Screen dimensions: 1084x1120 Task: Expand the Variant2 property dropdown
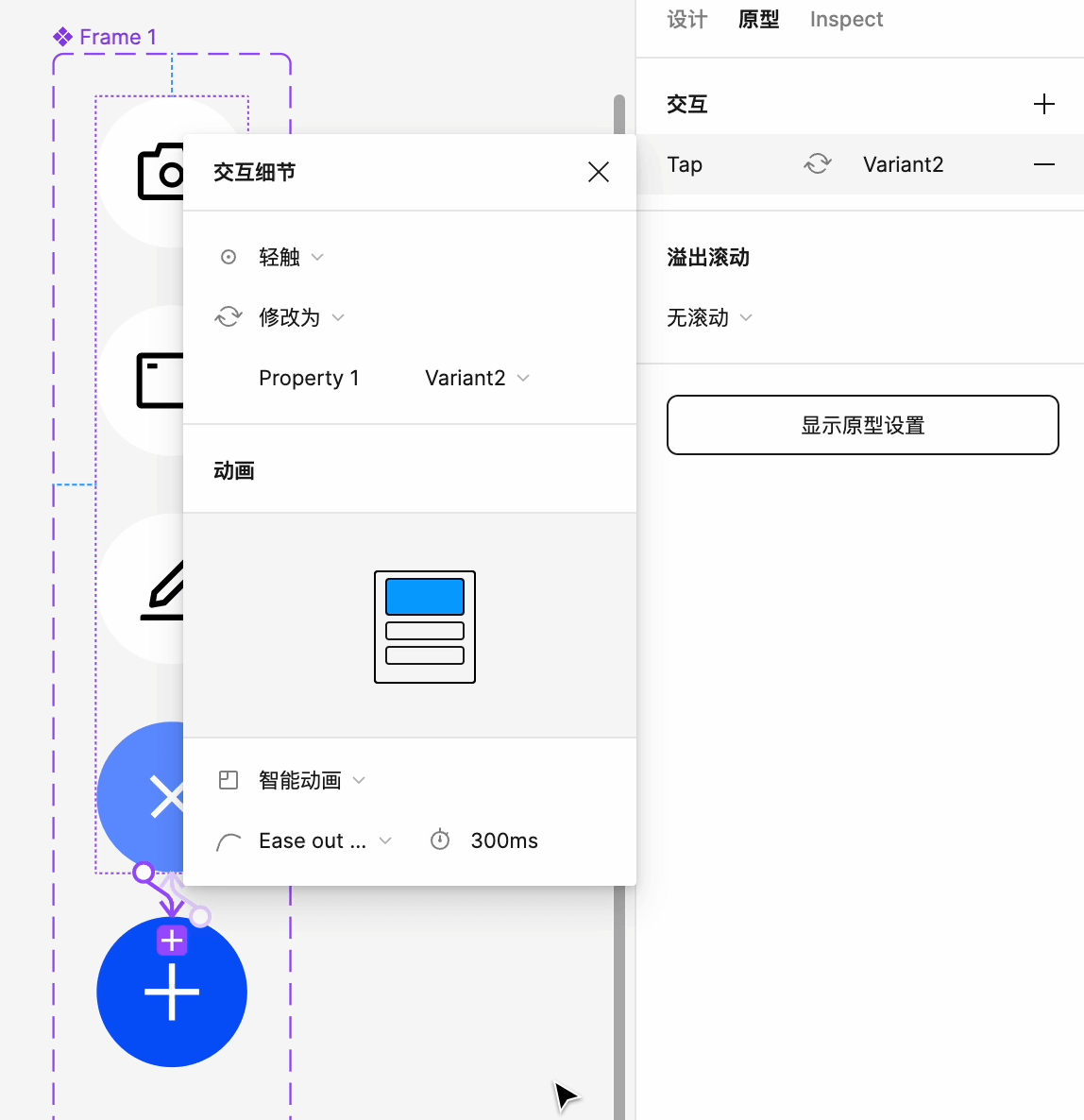coord(477,378)
